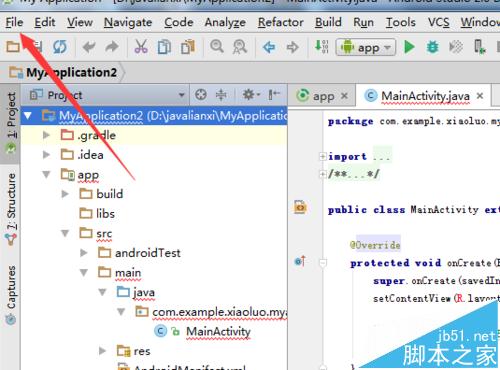Hide the Project panel with the hide icon
The height and width of the screenshot is (370, 500).
pyautogui.click(x=274, y=95)
